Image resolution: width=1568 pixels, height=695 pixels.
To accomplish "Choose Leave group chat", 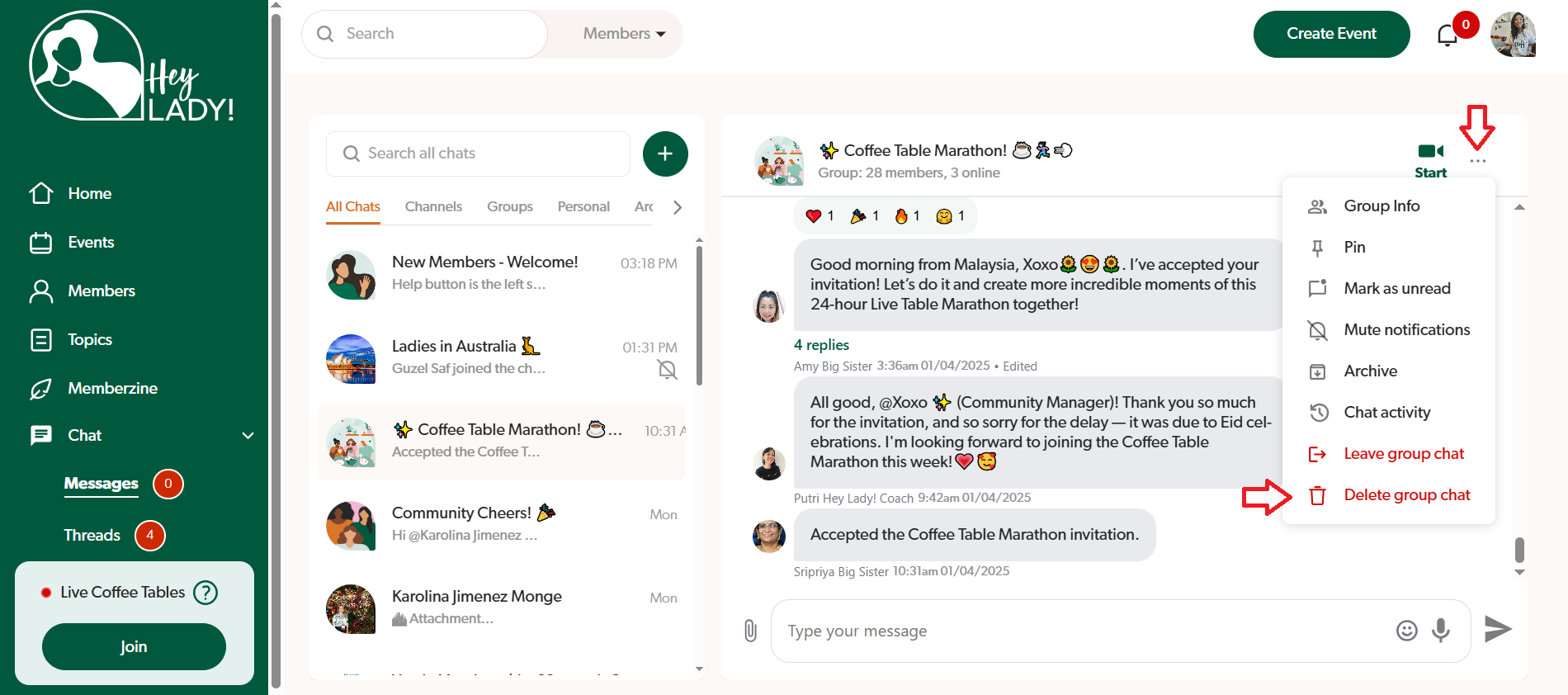I will (x=1389, y=453).
